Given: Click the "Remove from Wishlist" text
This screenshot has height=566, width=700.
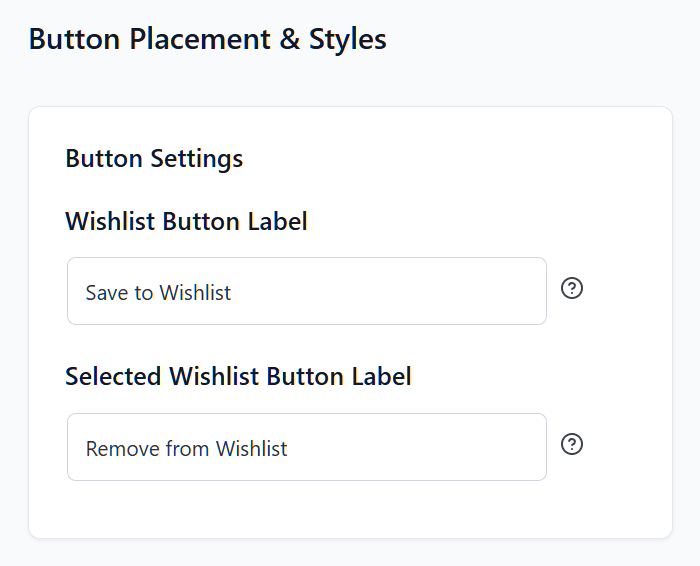Looking at the screenshot, I should coord(186,449).
